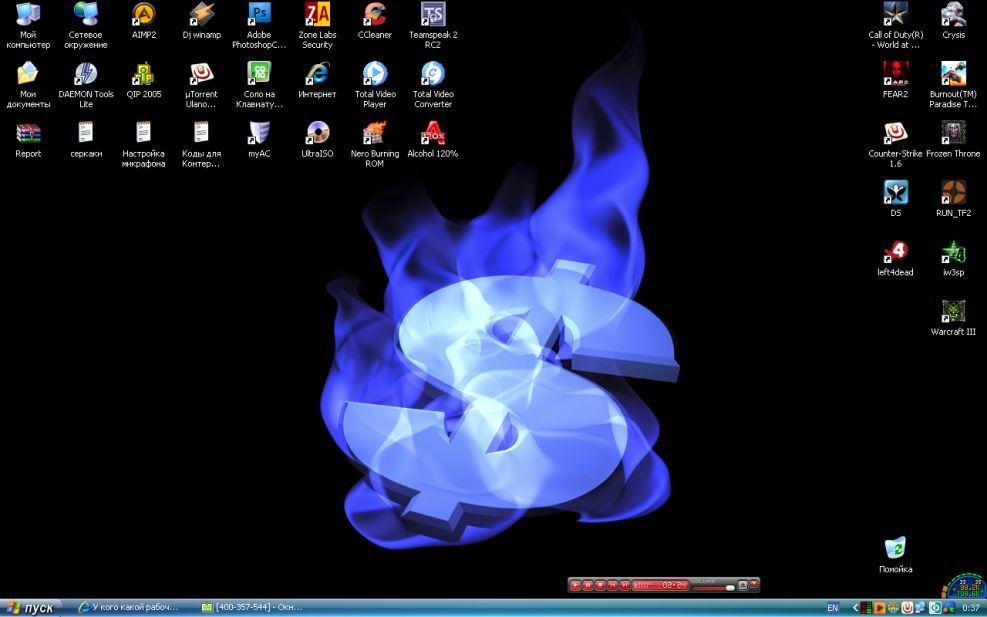Adjust the mini player volume slider
This screenshot has height=617, width=987.
tap(712, 587)
